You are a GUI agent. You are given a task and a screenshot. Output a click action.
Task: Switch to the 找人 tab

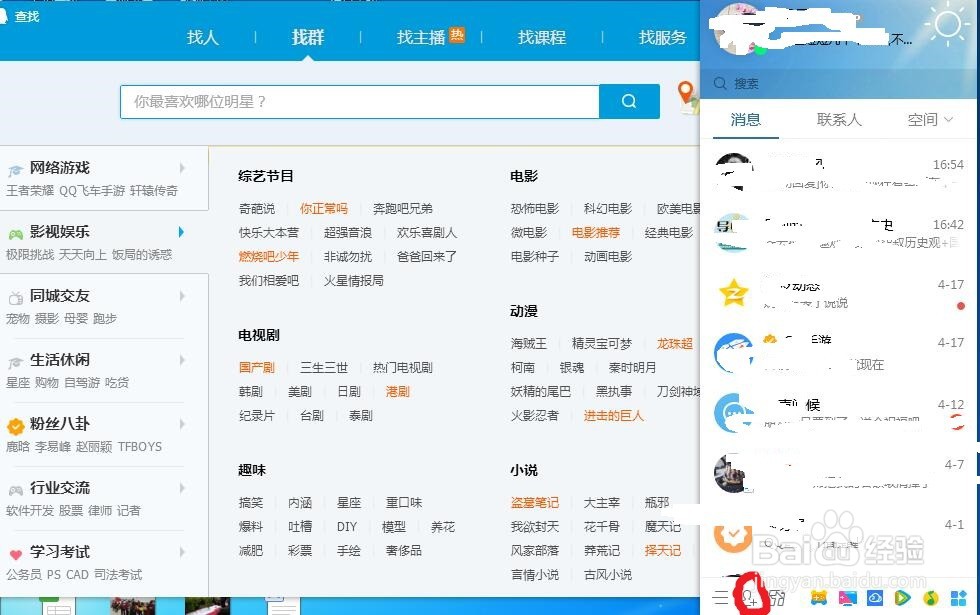tap(202, 38)
